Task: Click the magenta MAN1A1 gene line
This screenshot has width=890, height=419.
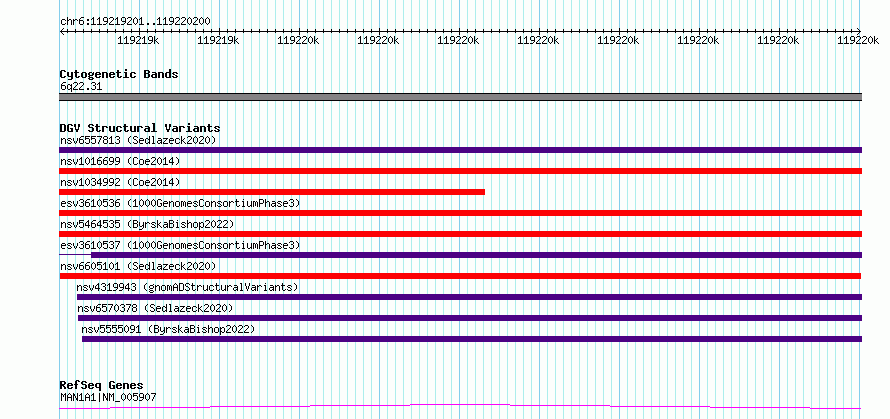Action: (460, 406)
